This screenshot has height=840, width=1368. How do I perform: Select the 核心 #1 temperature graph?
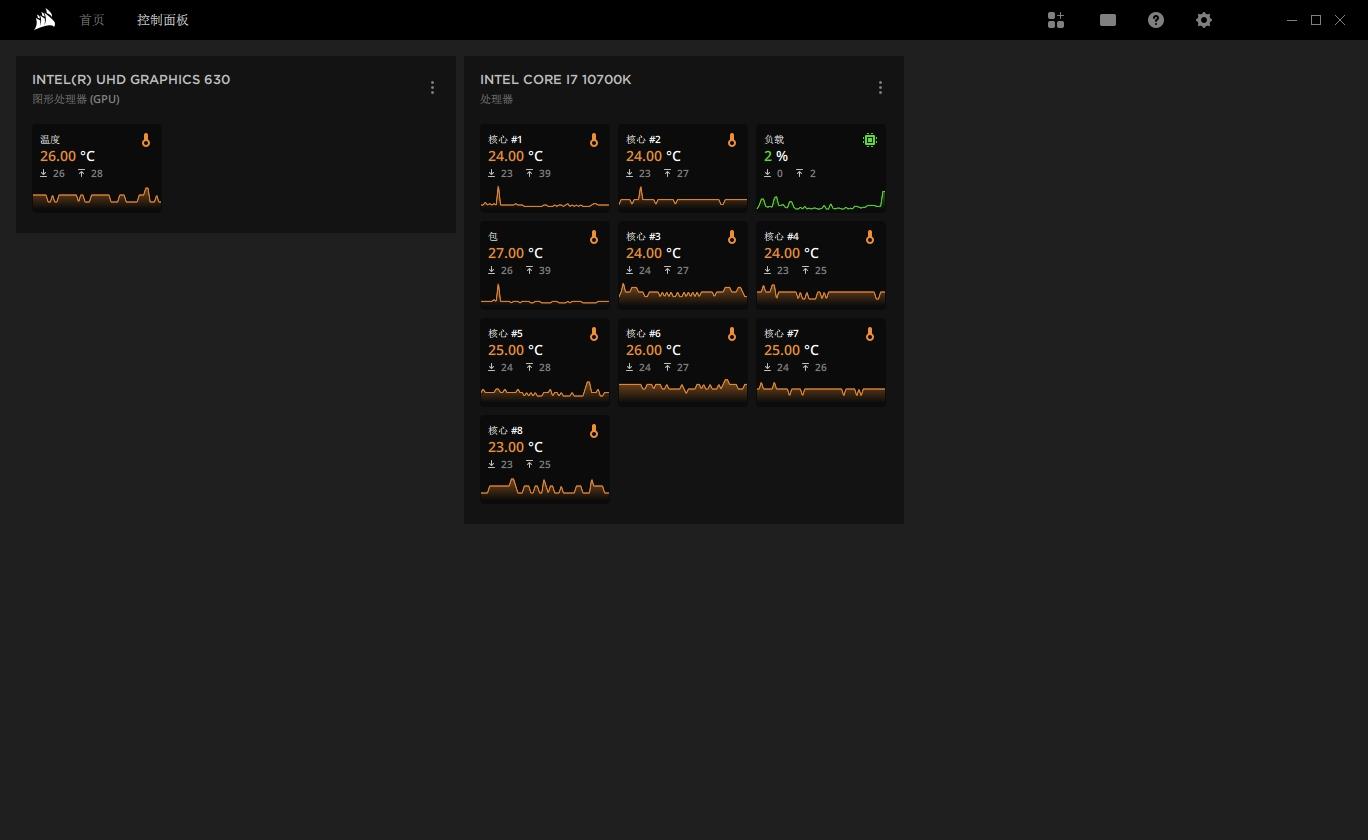tap(545, 197)
